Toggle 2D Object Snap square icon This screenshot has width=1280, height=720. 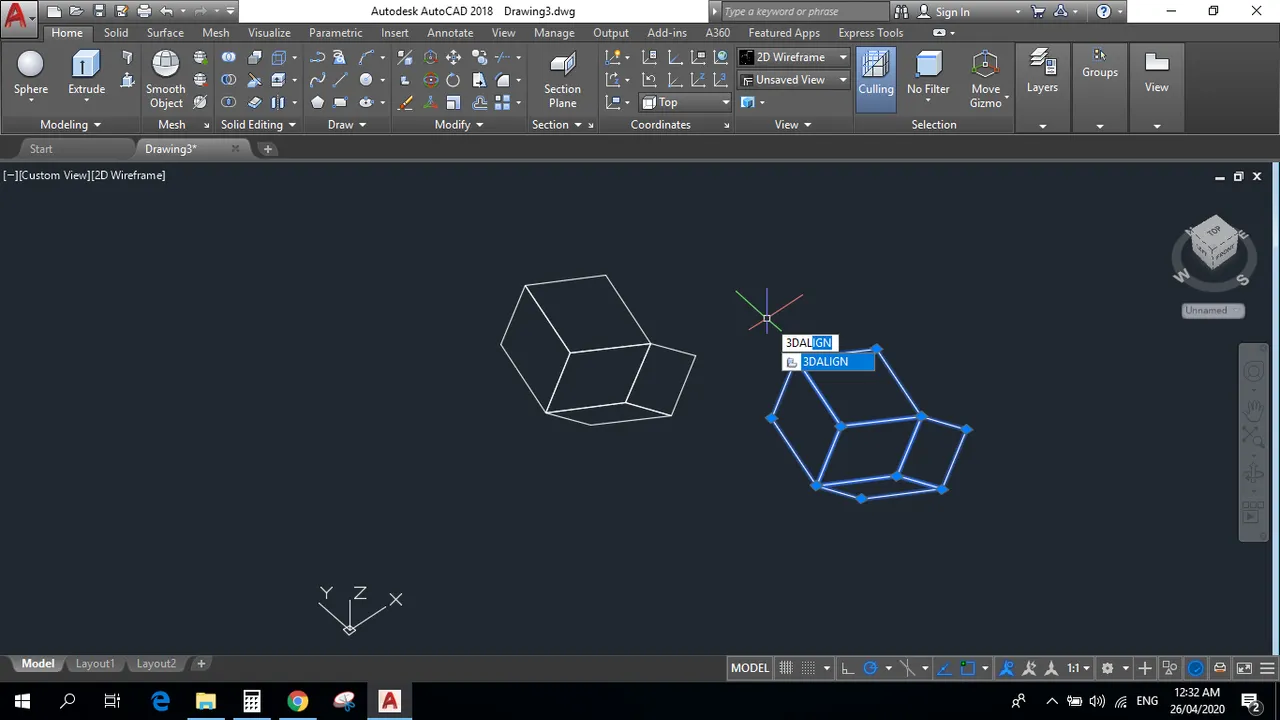(967, 668)
